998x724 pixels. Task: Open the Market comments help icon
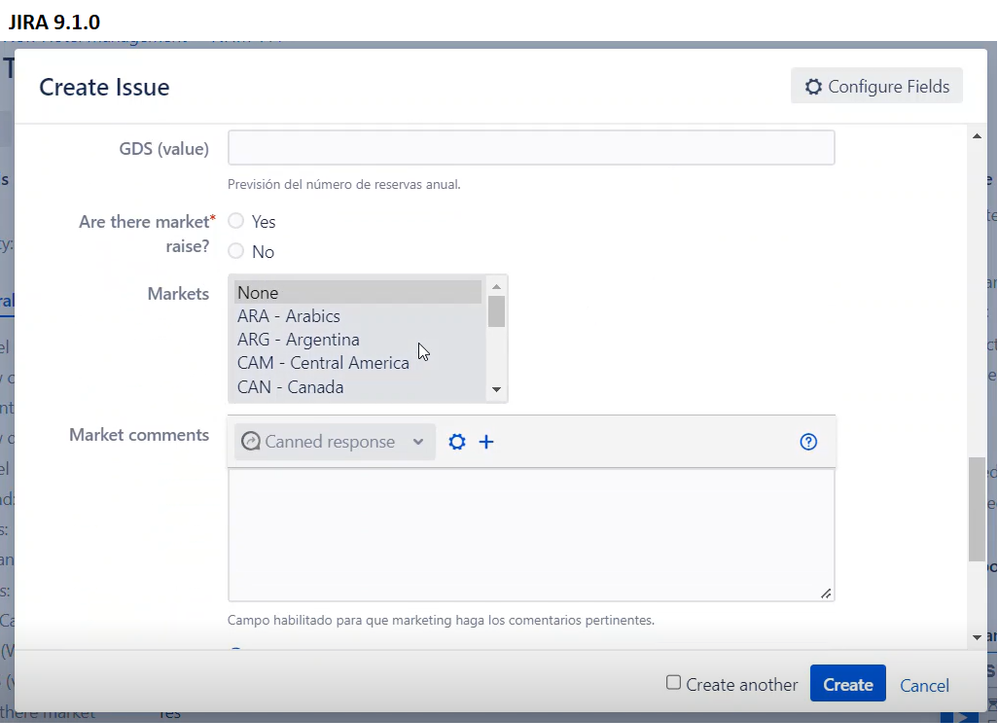[808, 442]
